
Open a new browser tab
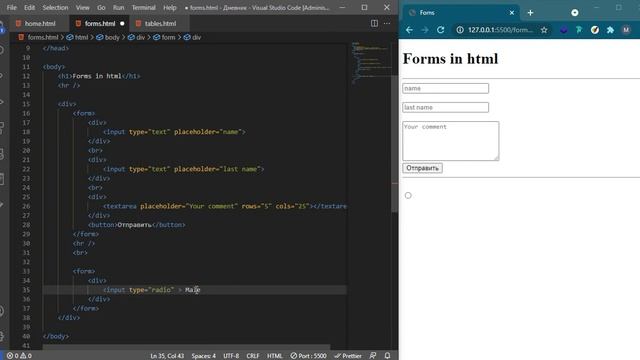[530, 13]
